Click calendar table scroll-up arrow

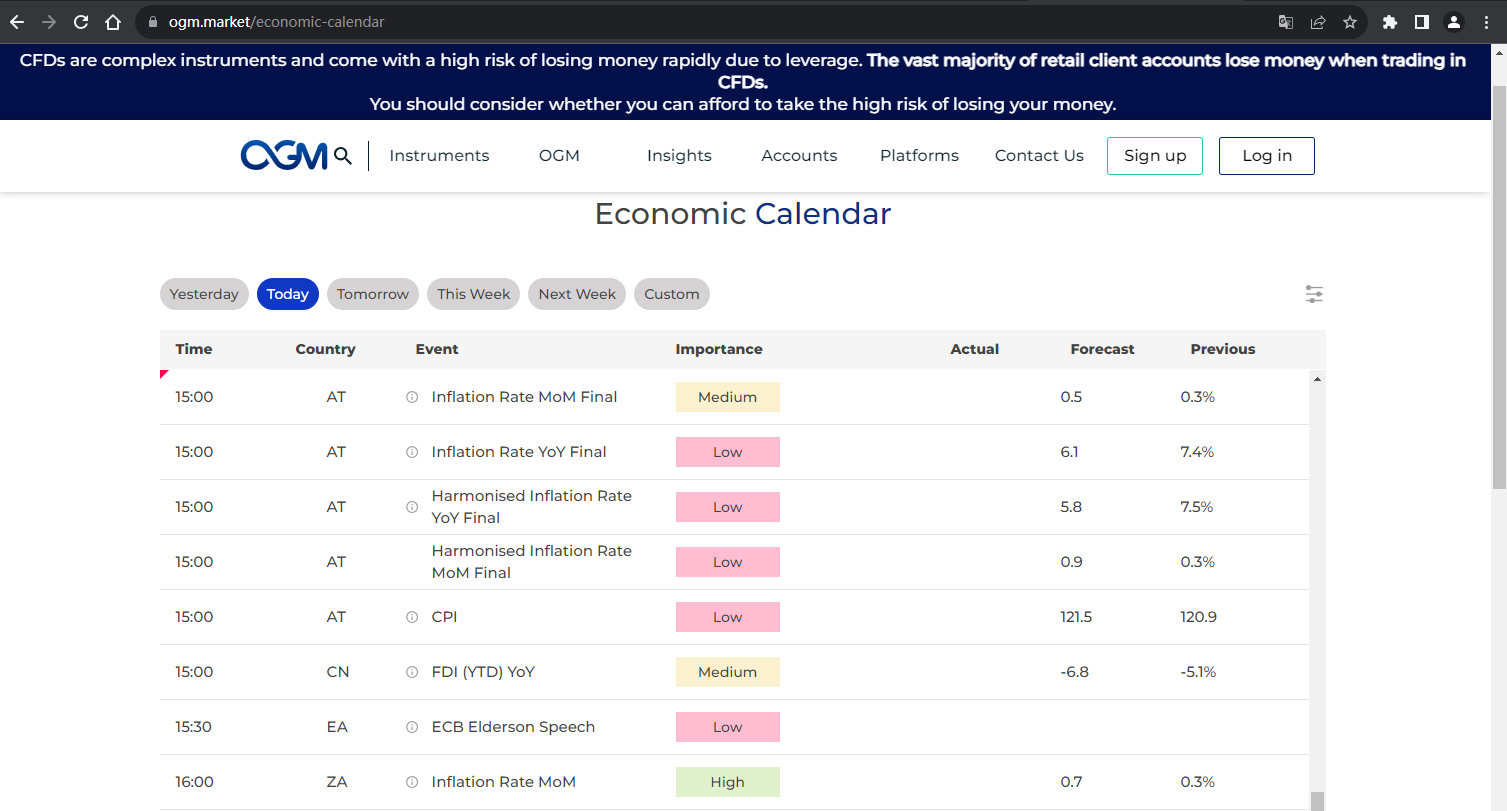pyautogui.click(x=1317, y=380)
